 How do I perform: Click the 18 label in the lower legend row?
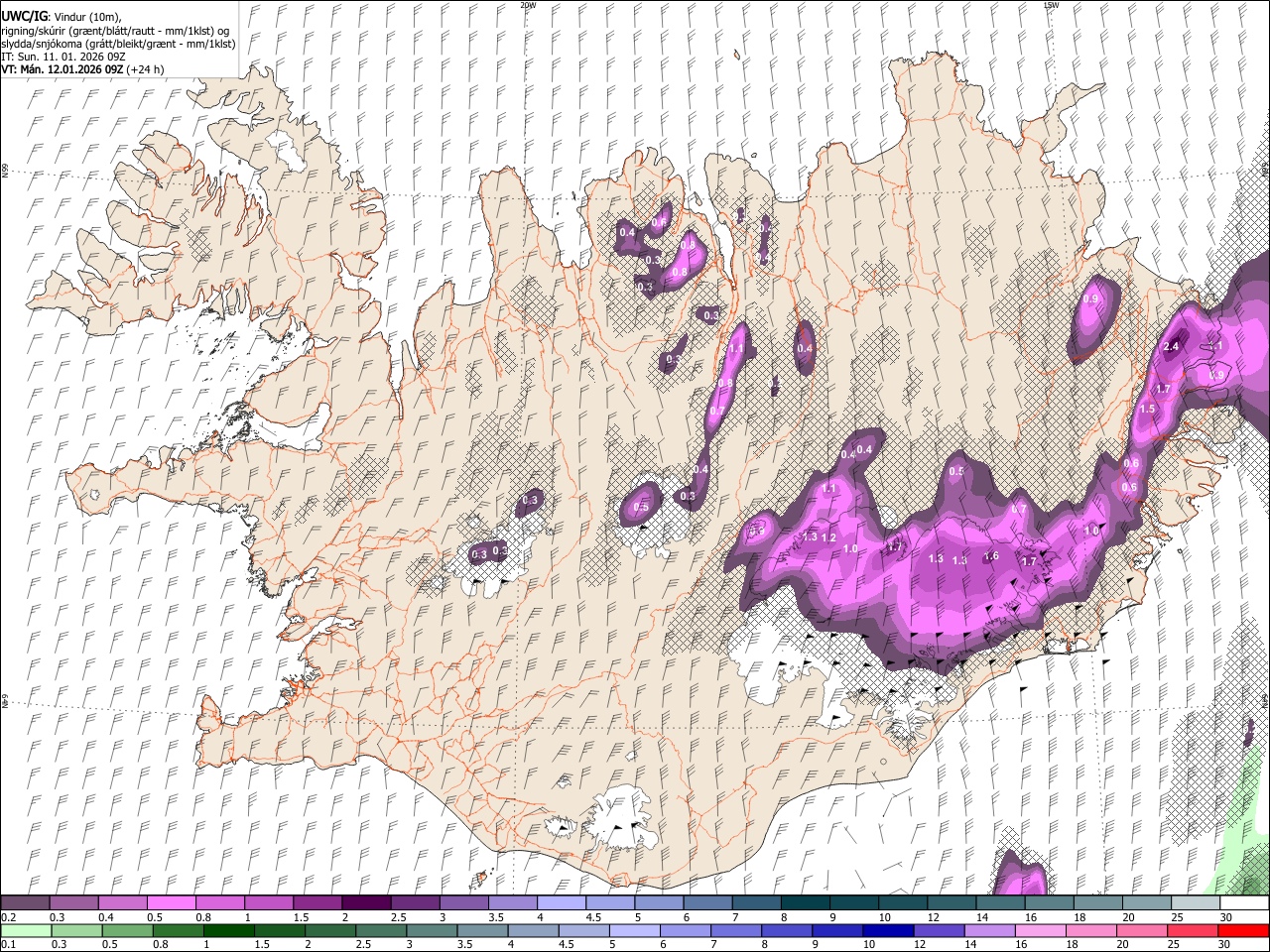click(x=1073, y=944)
